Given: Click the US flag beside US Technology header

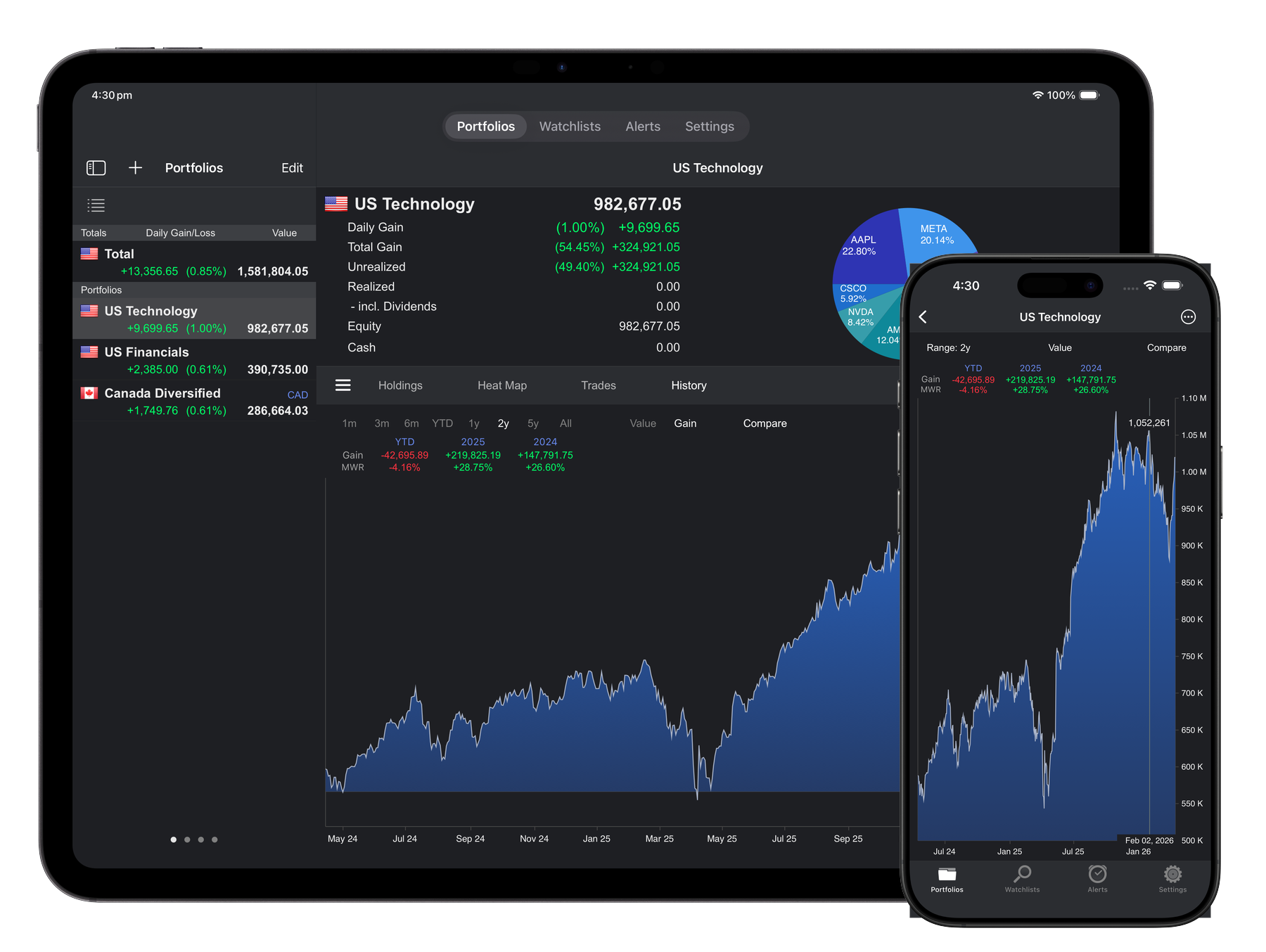Looking at the screenshot, I should point(336,204).
